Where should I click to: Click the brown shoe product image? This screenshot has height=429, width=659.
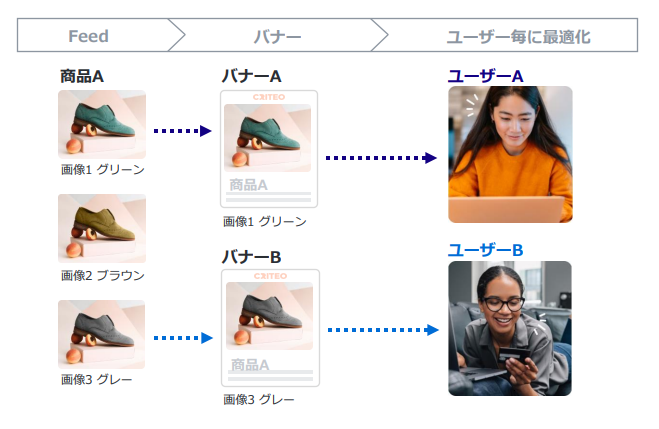tap(102, 229)
